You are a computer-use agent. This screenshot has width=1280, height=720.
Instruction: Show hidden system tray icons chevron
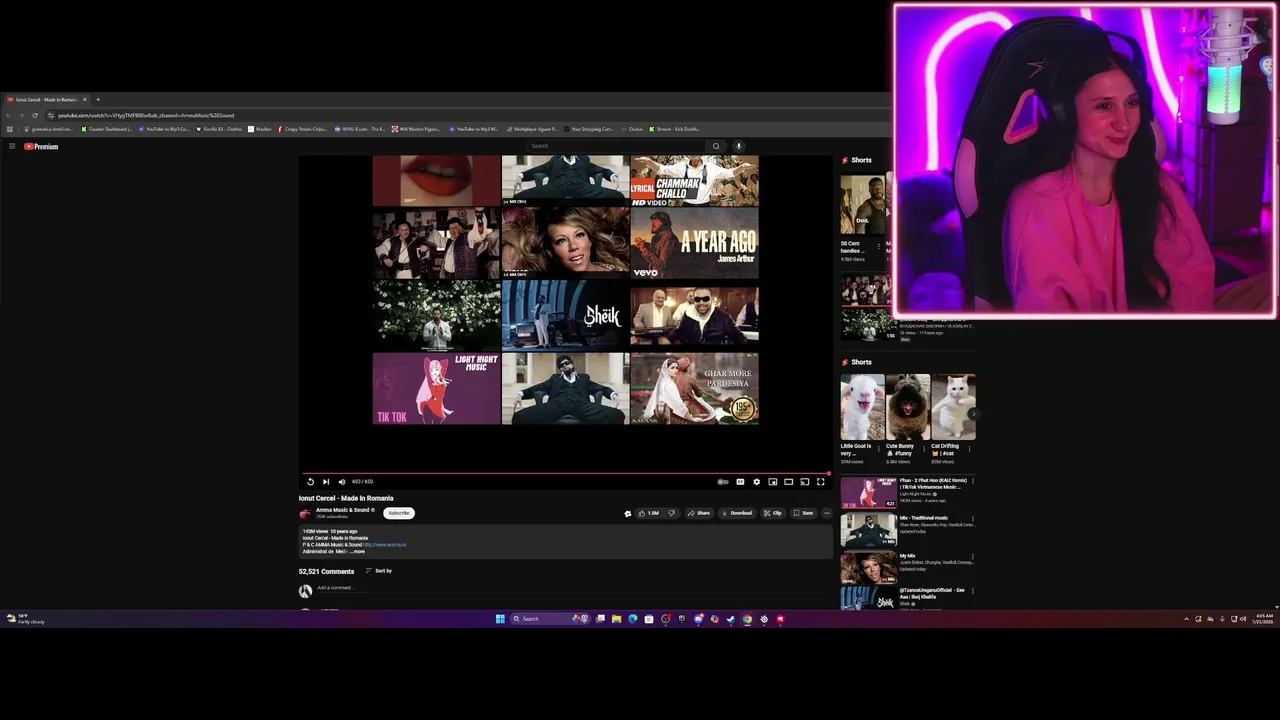pyautogui.click(x=1186, y=619)
